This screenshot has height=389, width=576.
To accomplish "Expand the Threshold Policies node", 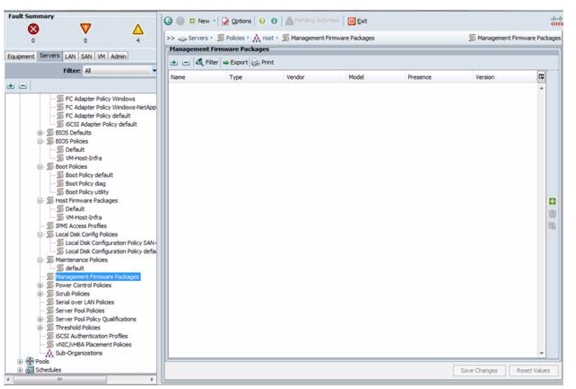I will coord(40,328).
